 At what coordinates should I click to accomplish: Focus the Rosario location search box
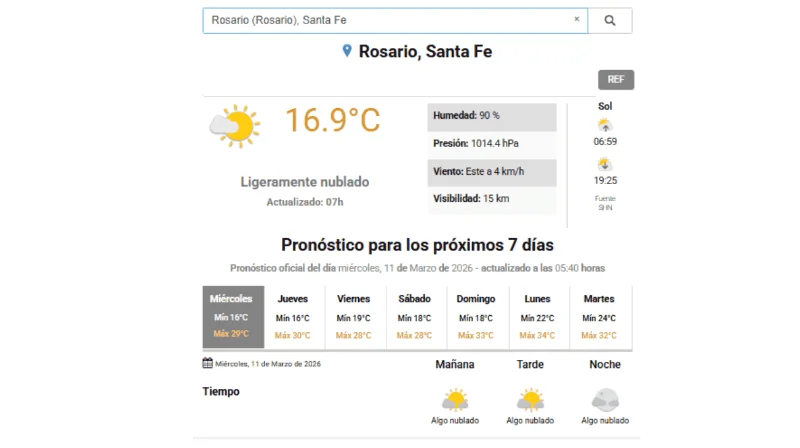[395, 20]
